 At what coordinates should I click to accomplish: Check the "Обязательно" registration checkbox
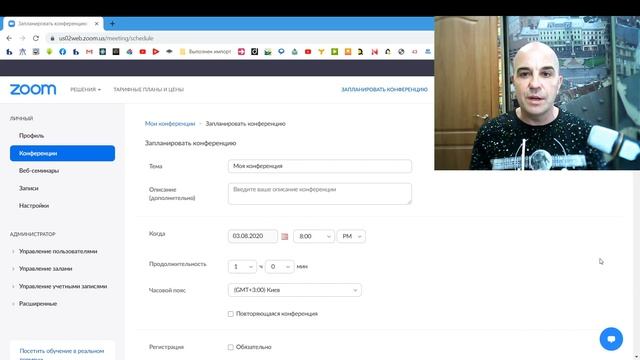point(231,347)
